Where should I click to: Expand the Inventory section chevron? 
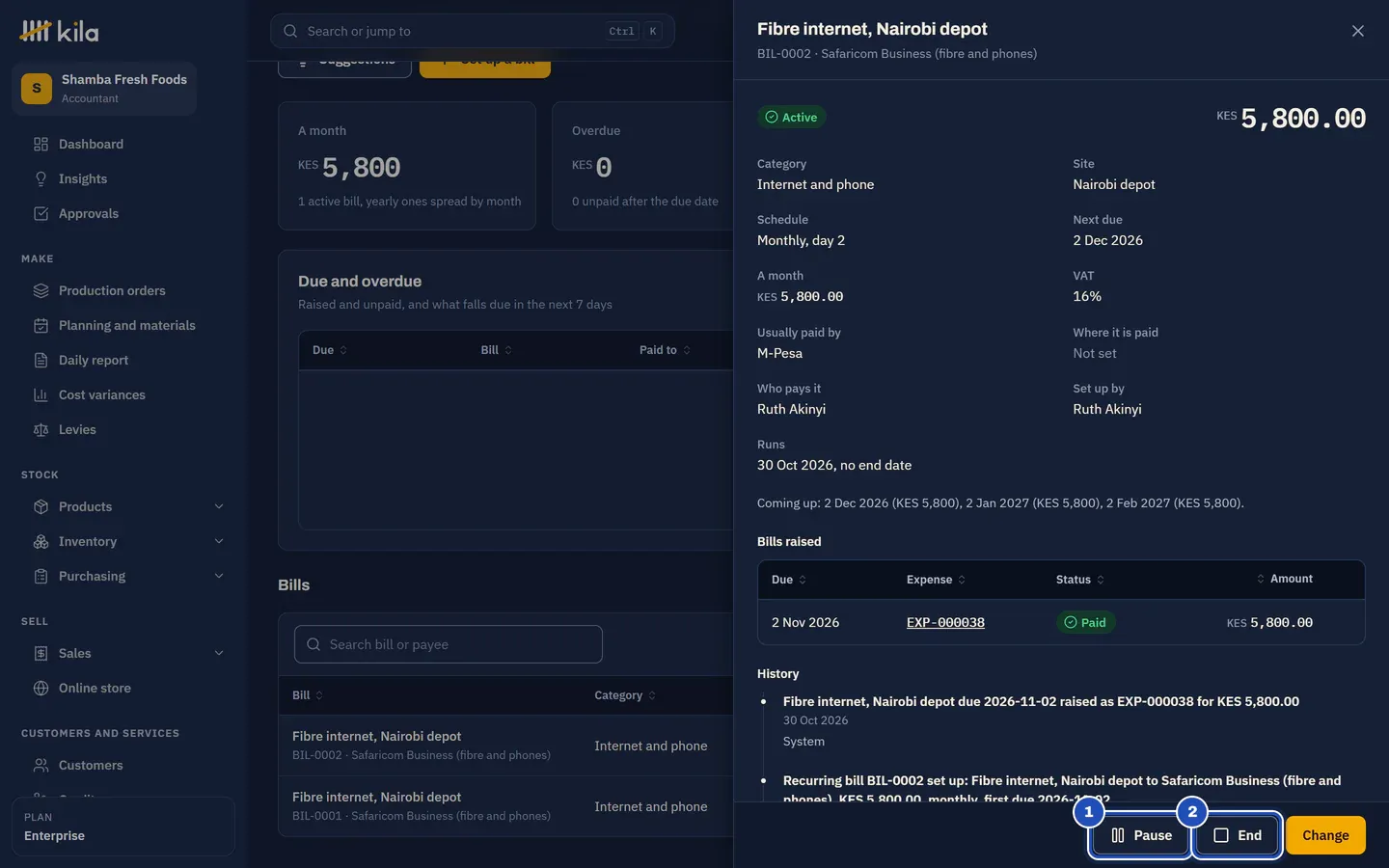coord(219,542)
